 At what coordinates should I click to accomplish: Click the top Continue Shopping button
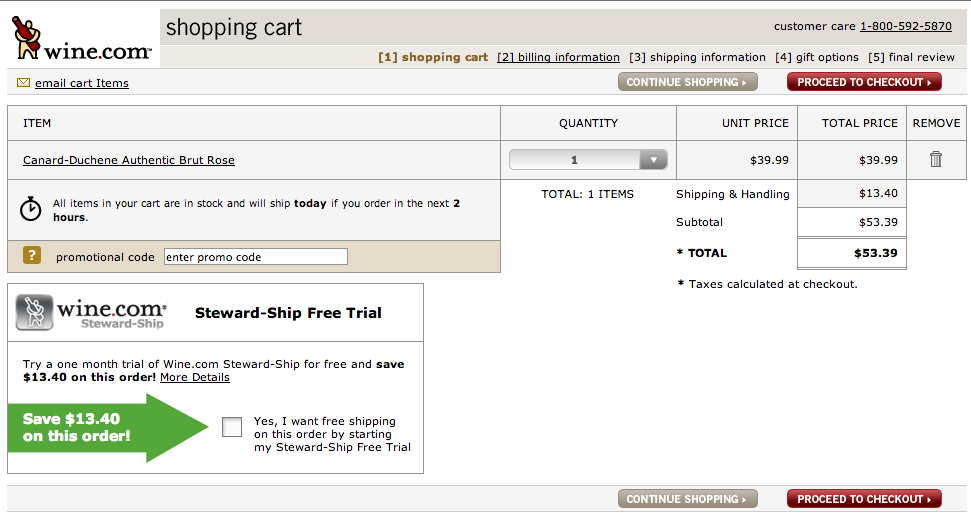[687, 82]
